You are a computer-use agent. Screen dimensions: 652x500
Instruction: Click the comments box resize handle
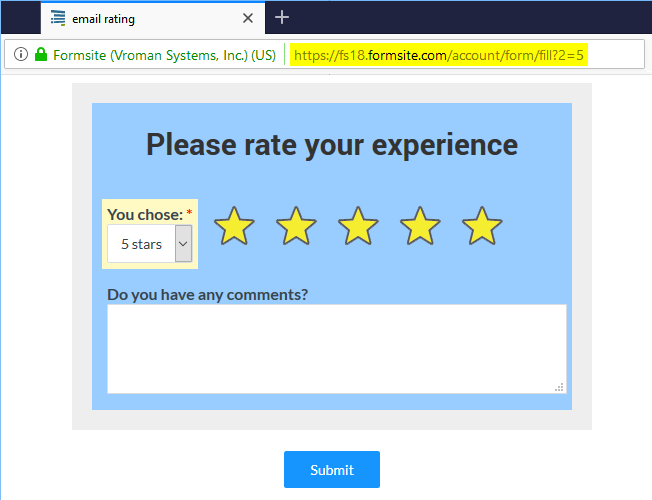[559, 387]
